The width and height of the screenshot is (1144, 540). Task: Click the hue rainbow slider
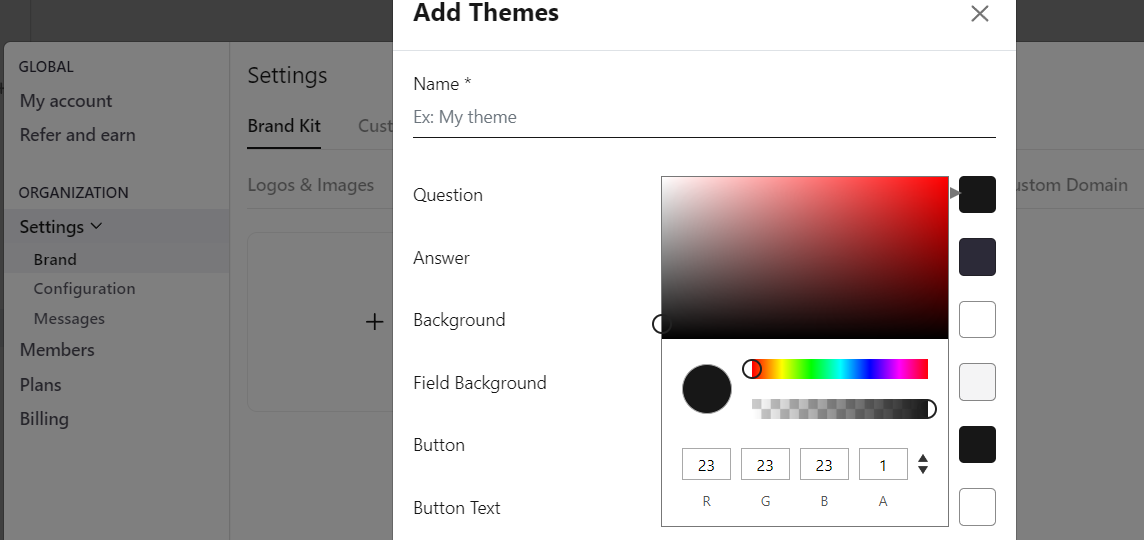pos(839,369)
